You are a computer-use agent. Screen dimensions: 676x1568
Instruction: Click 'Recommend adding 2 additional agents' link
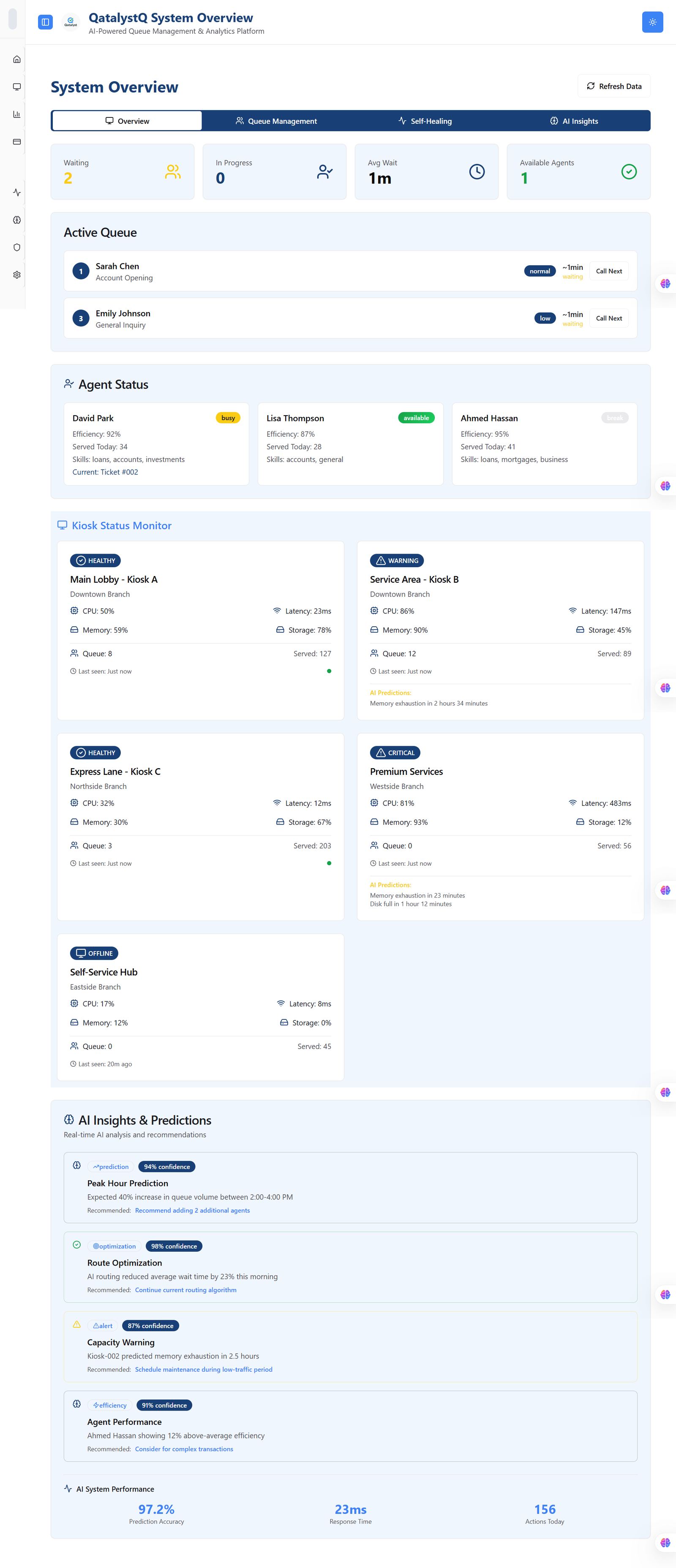pyautogui.click(x=192, y=1210)
